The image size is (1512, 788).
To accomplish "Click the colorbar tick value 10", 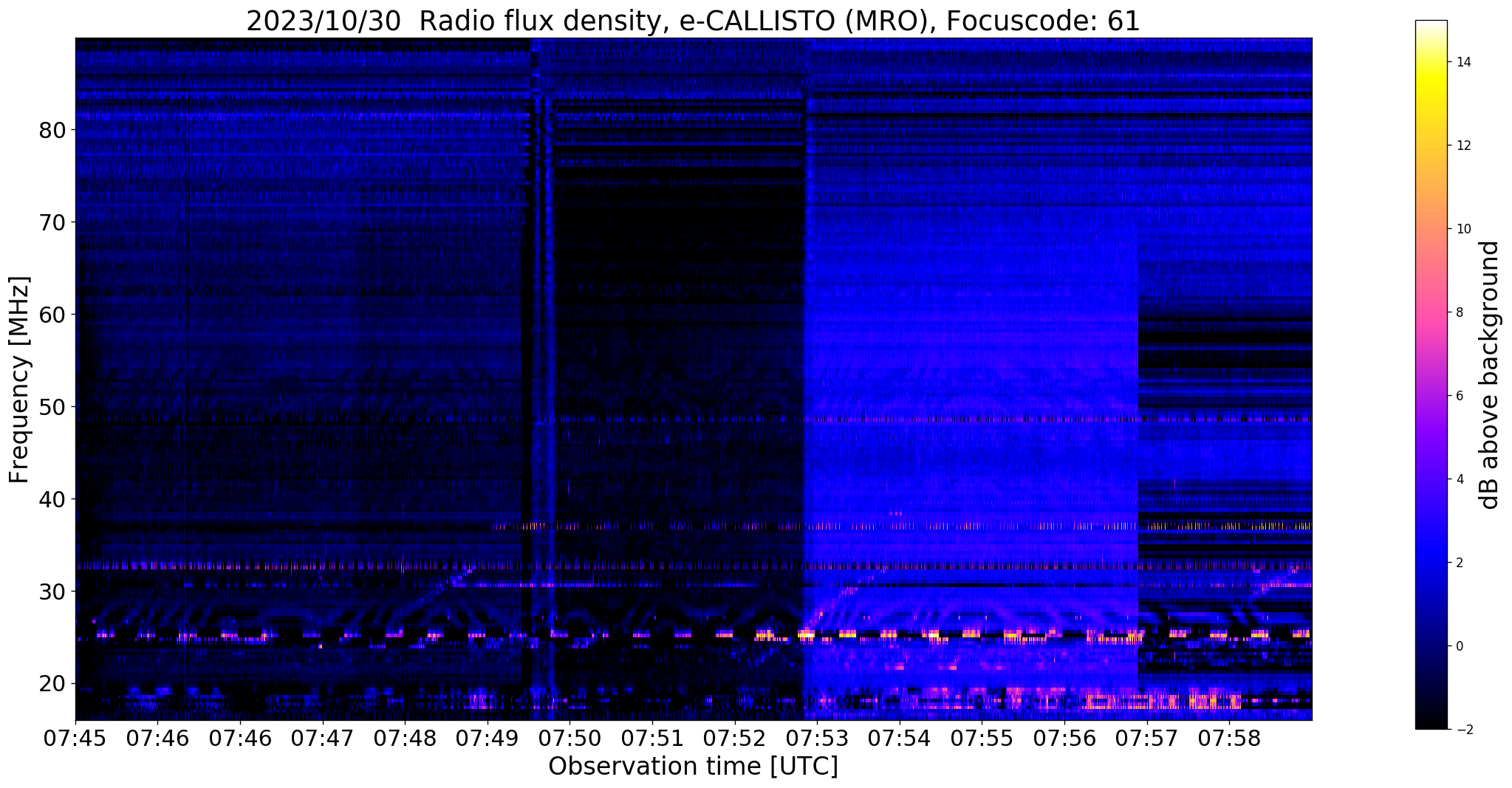I will click(x=1463, y=229).
